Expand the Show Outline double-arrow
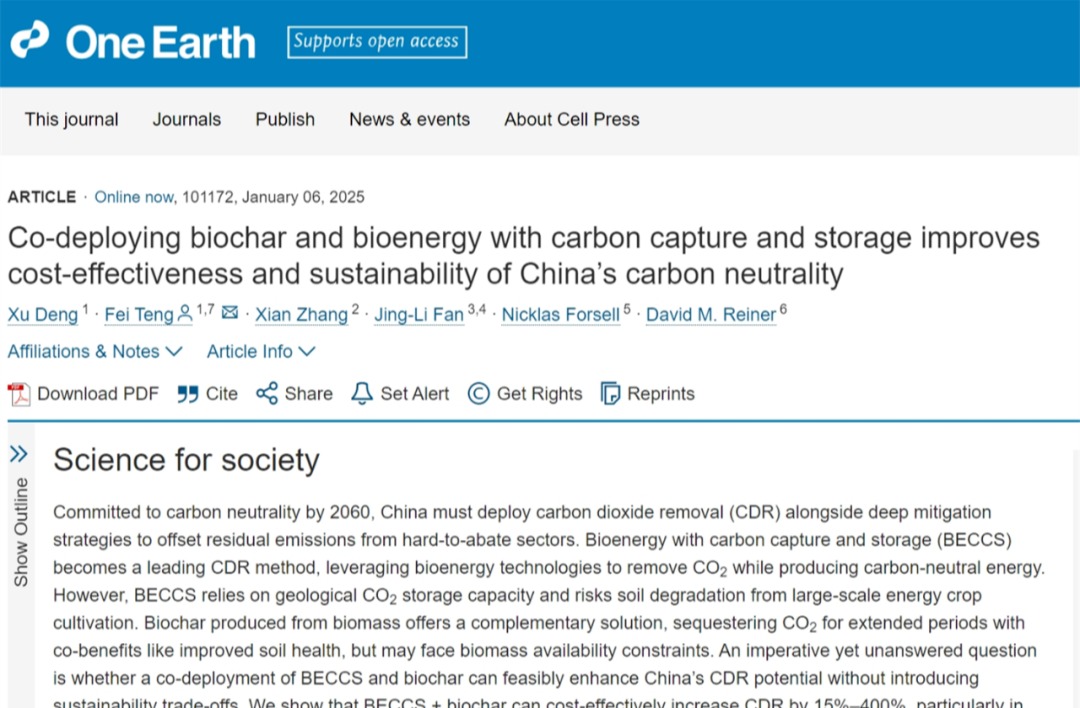This screenshot has height=708, width=1080. [18, 455]
